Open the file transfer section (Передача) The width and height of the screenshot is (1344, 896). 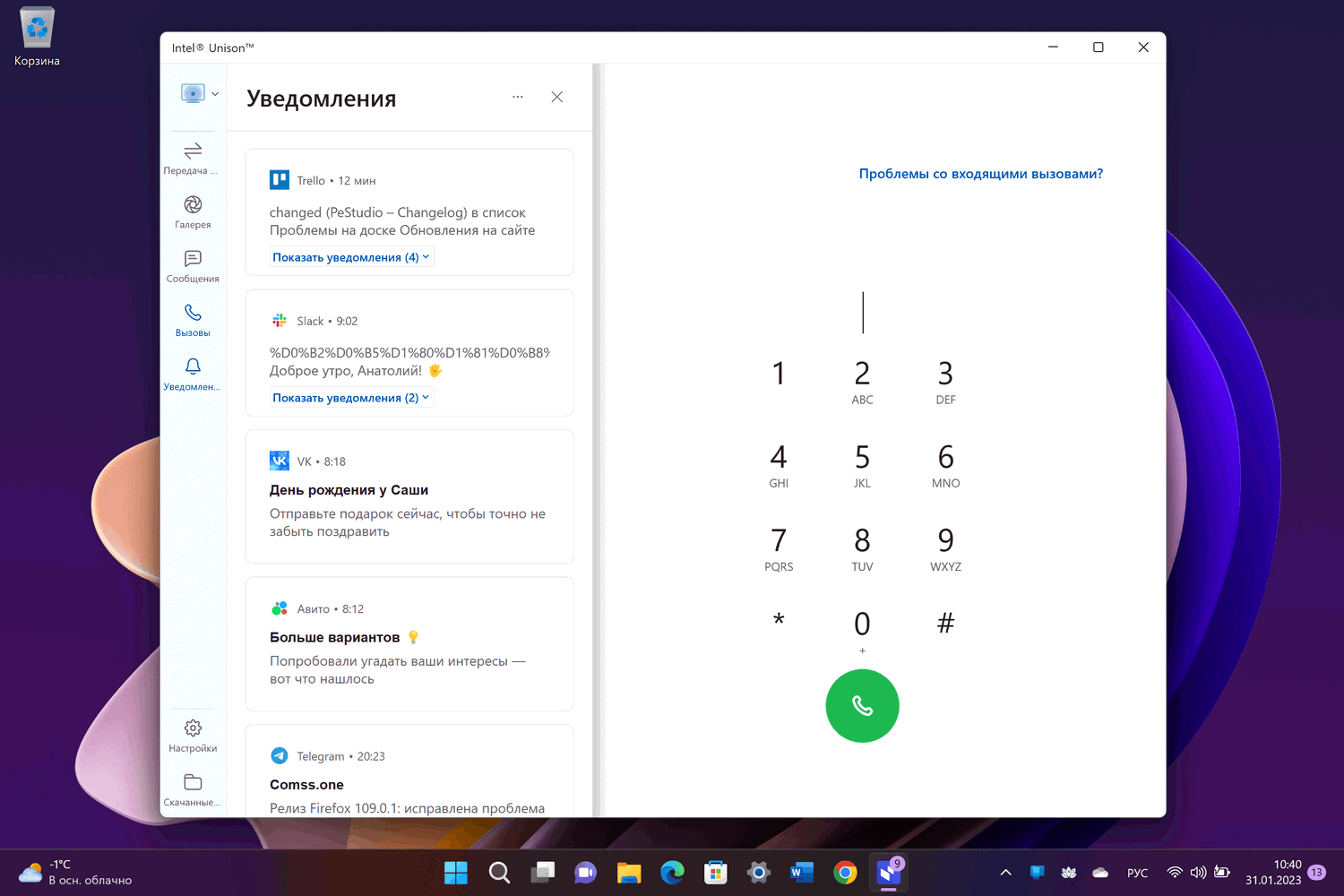point(193,158)
